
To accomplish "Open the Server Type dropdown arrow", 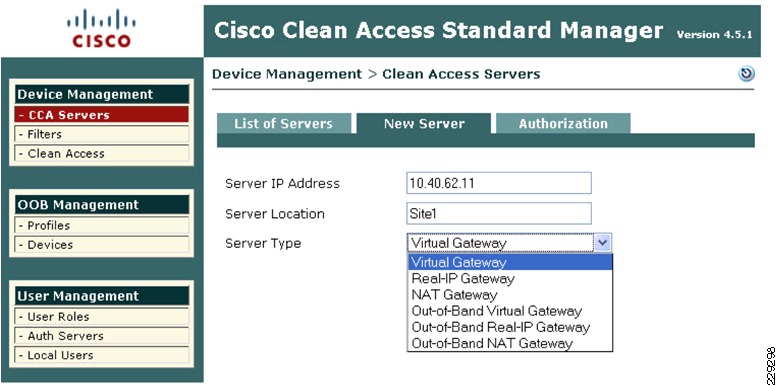I will pyautogui.click(x=603, y=243).
